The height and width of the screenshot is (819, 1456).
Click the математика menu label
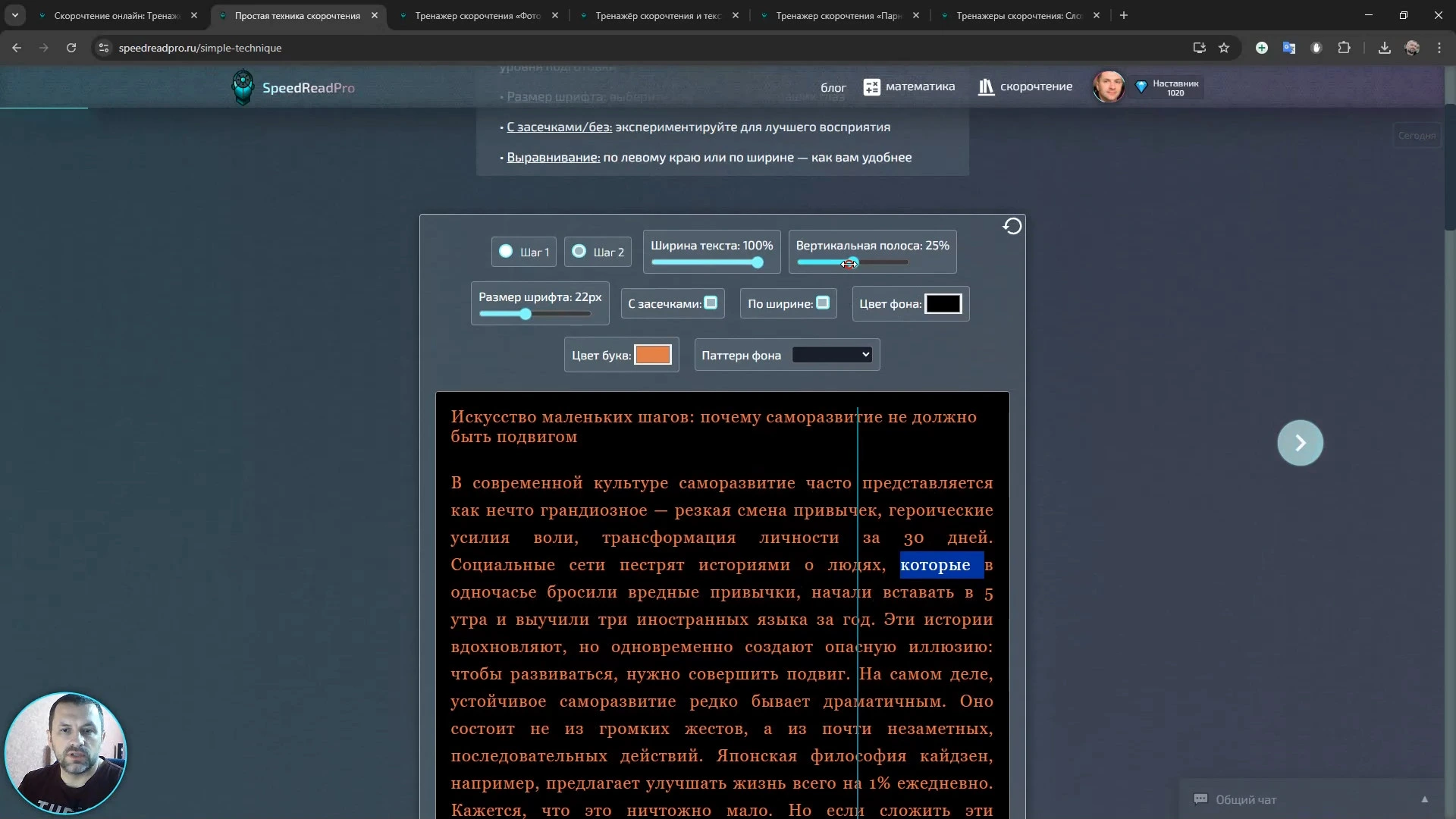click(920, 86)
